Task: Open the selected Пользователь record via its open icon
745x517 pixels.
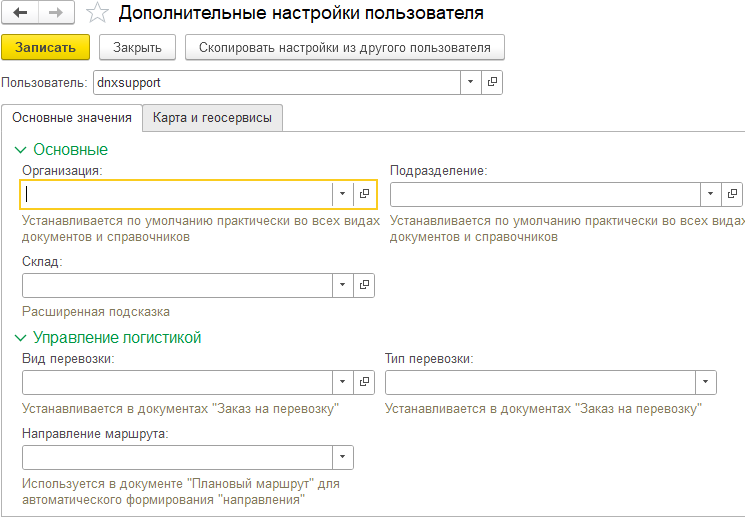Action: 492,82
